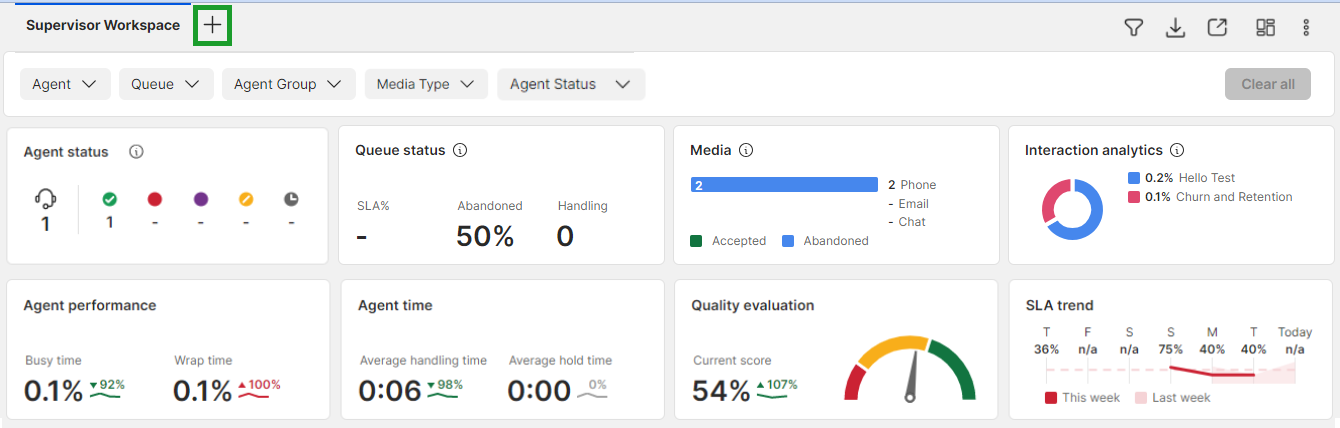The image size is (1340, 428).
Task: Click the Wrap time red trend sparkline
Action: pos(255,396)
